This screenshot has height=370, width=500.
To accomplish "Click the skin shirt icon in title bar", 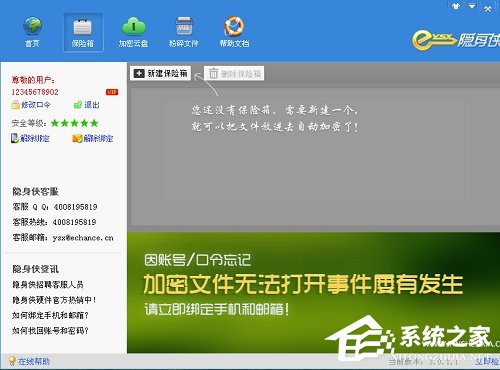I will tap(456, 7).
